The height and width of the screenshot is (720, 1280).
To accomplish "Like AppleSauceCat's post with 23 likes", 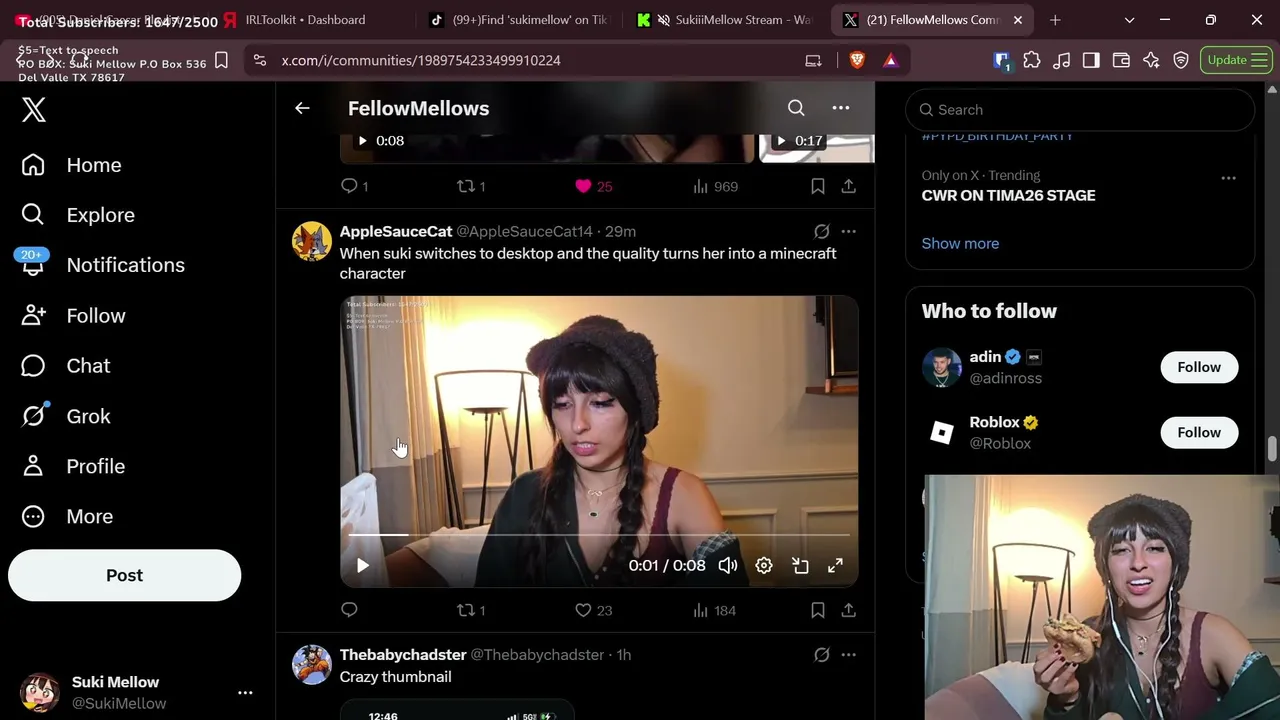I will click(593, 610).
